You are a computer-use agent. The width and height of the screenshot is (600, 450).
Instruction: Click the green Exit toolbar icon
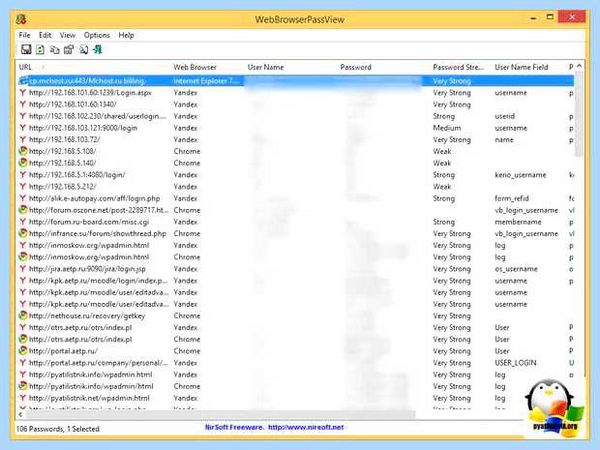click(98, 49)
